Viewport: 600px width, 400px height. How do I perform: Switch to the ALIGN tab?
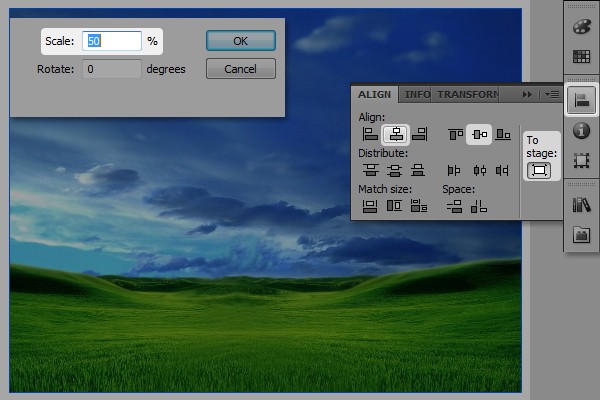click(374, 95)
